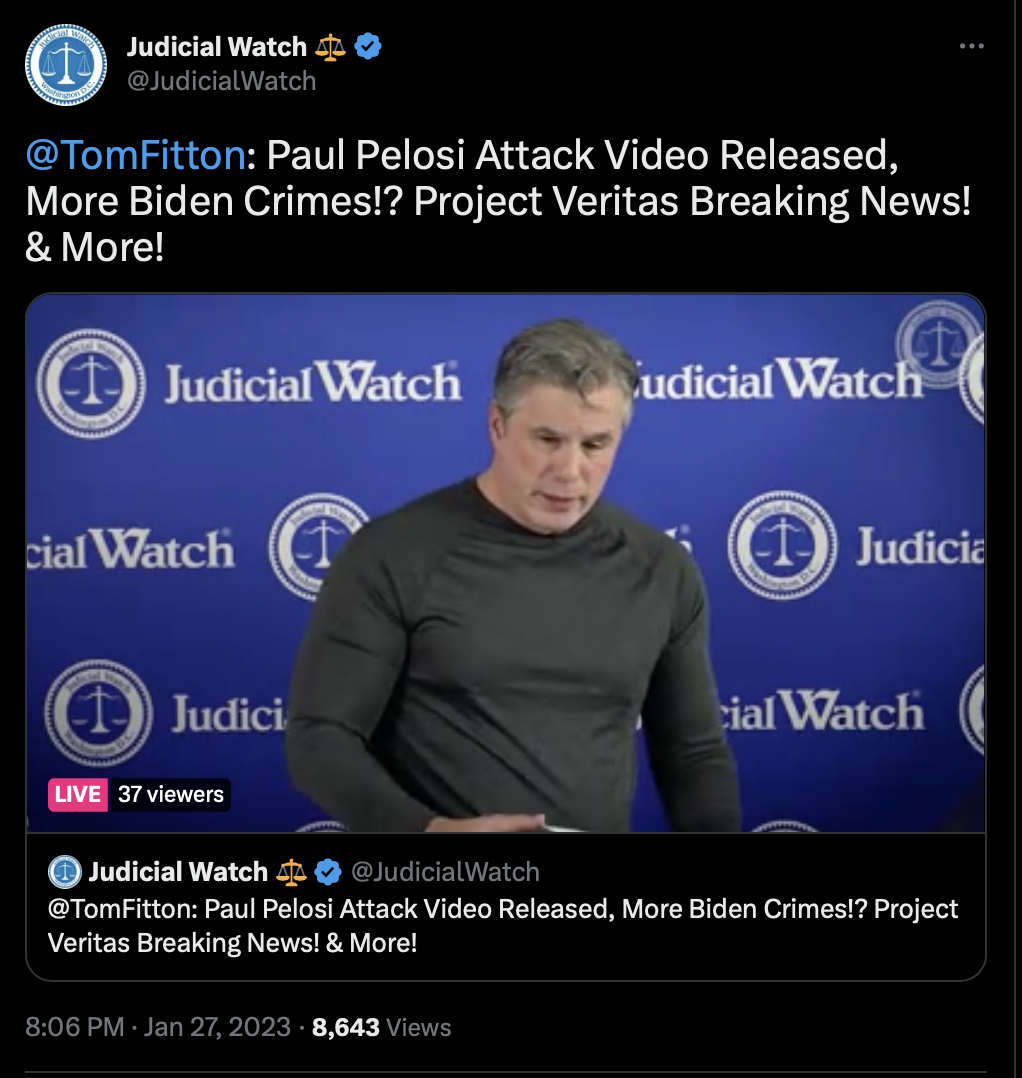Click the @JudicialWatch handle under the name
Screen dimensions: 1022x1078
(221, 81)
